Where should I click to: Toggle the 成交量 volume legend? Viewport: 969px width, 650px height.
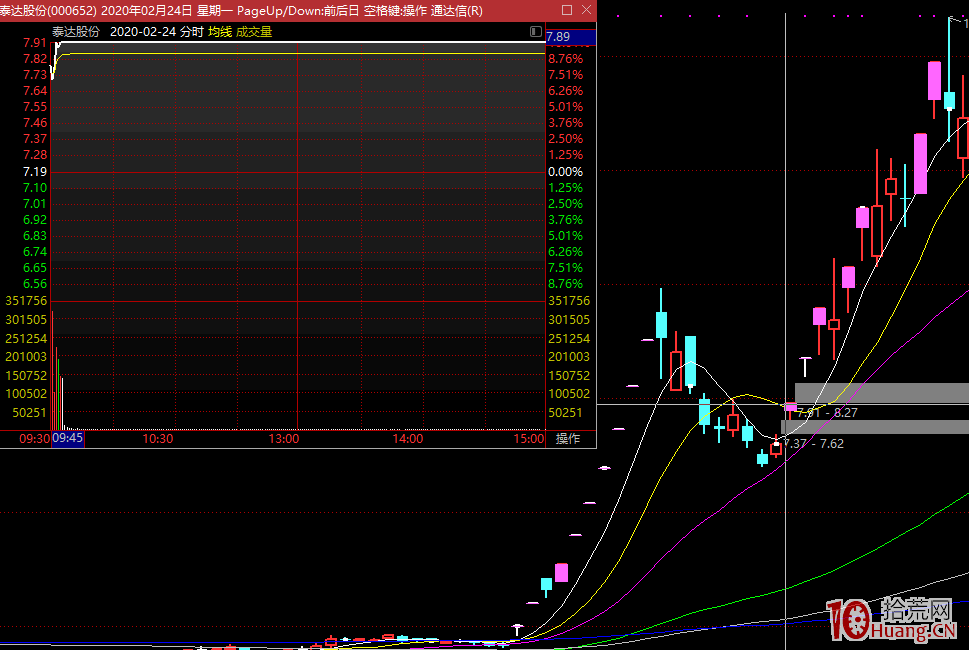coord(254,32)
